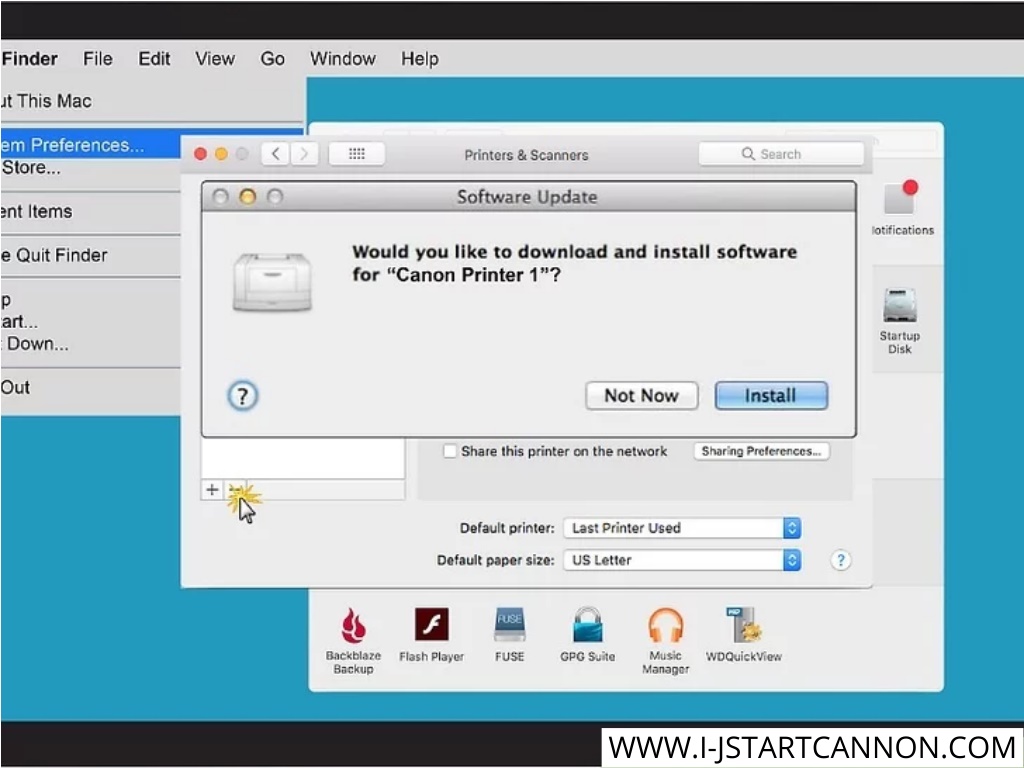Open Printers & Scanners help button

840,560
